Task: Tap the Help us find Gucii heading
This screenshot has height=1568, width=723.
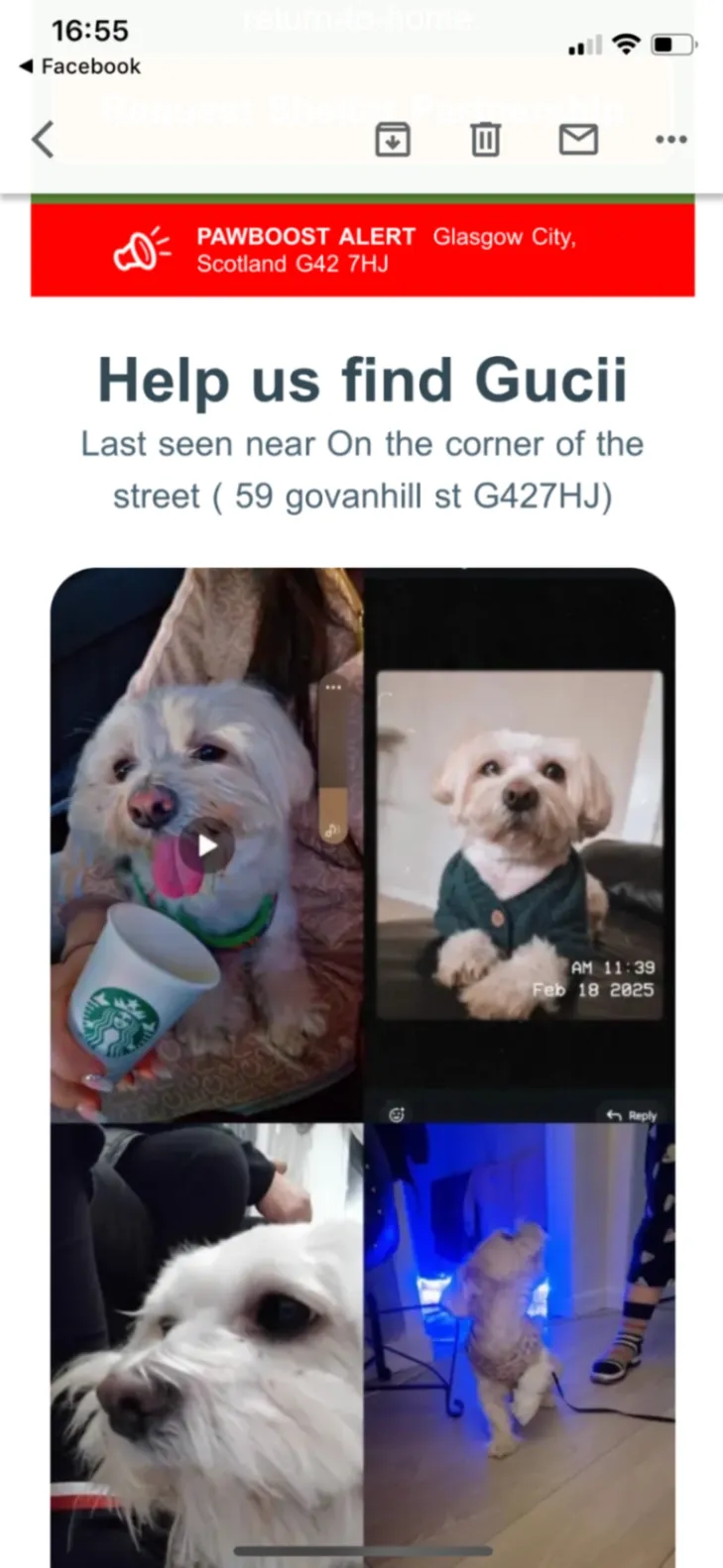Action: [x=362, y=381]
